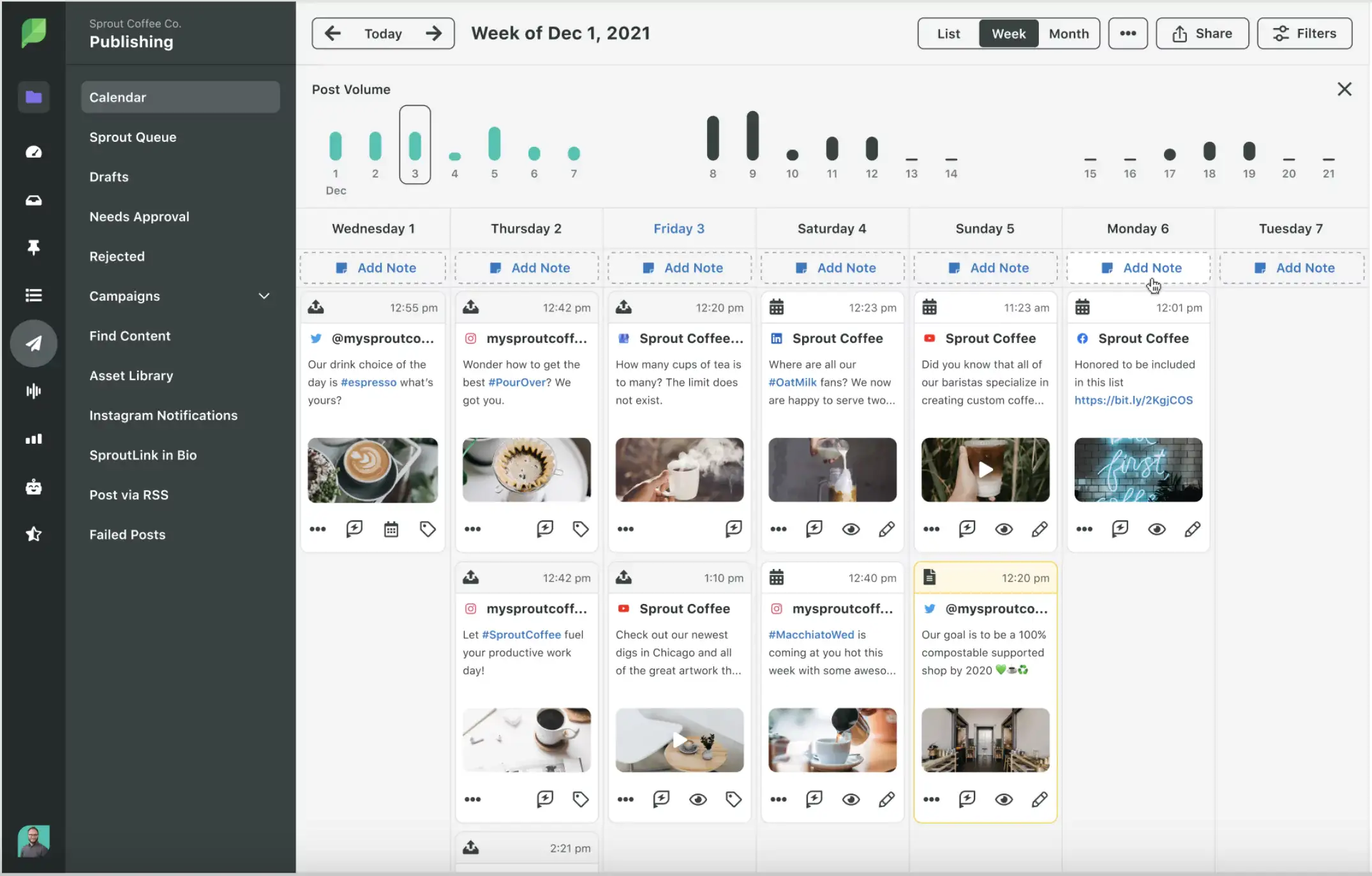Select Dec 18 bar in Post Volume
This screenshot has height=876, width=1372.
pos(1209,151)
